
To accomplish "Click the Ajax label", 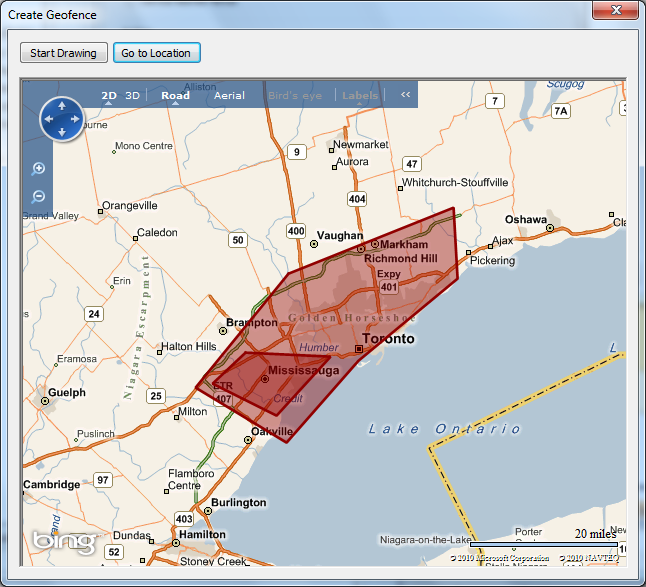I will [x=503, y=241].
